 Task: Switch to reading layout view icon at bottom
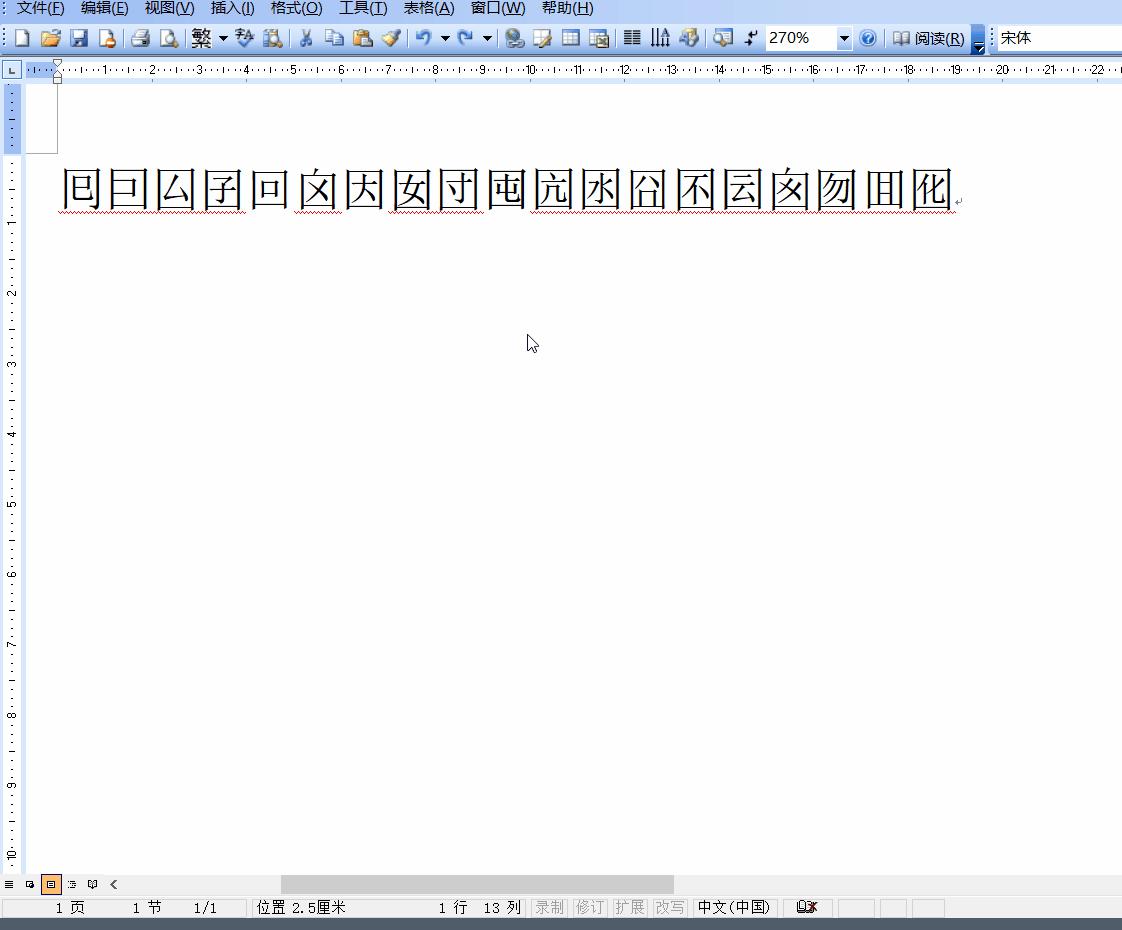[92, 884]
